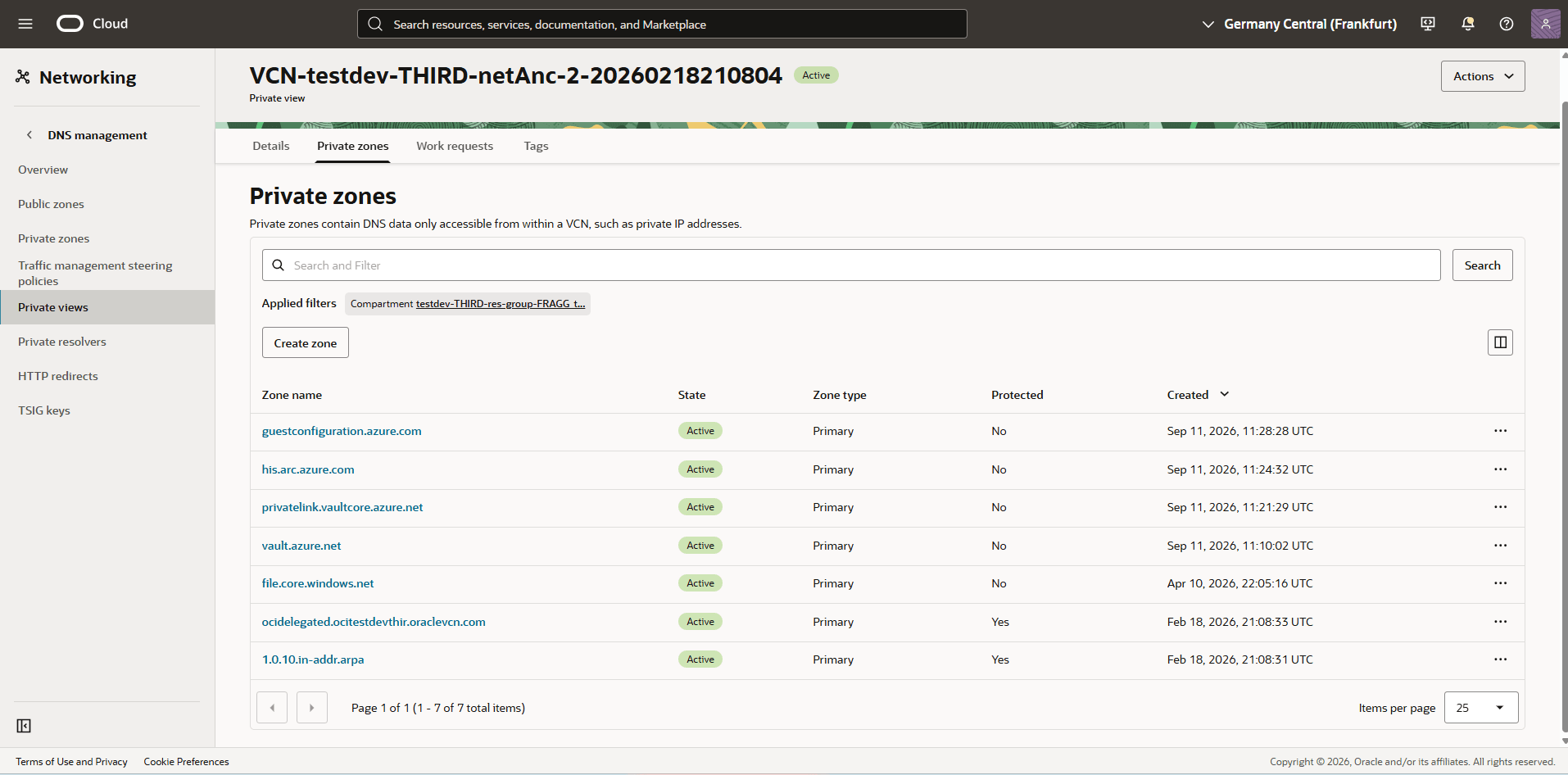Viewport: 1568px width, 775px height.
Task: Open the file.core.windows.net zone
Action: click(318, 583)
